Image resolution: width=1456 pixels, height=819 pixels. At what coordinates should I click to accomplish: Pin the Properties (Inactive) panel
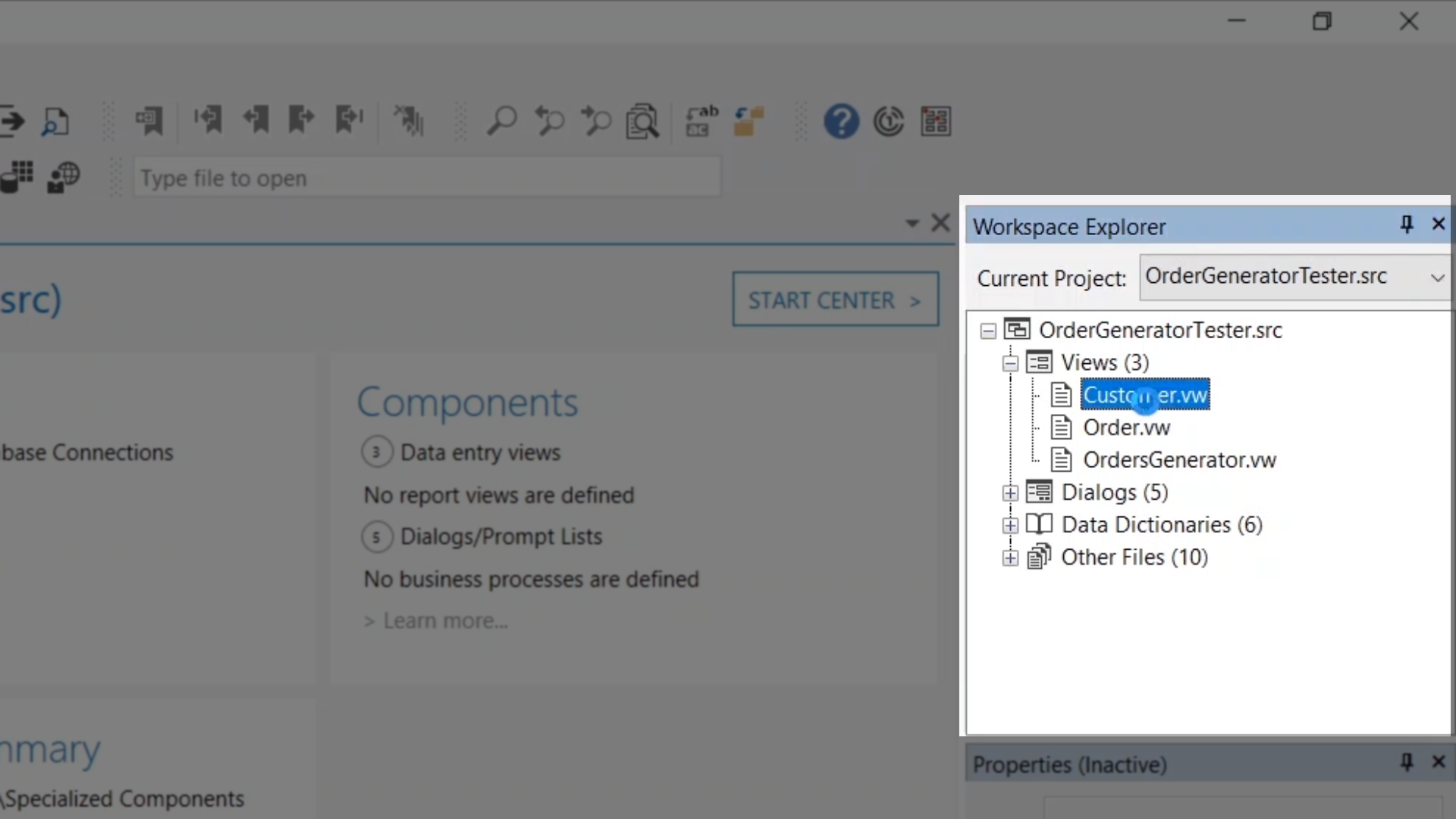coord(1406,762)
